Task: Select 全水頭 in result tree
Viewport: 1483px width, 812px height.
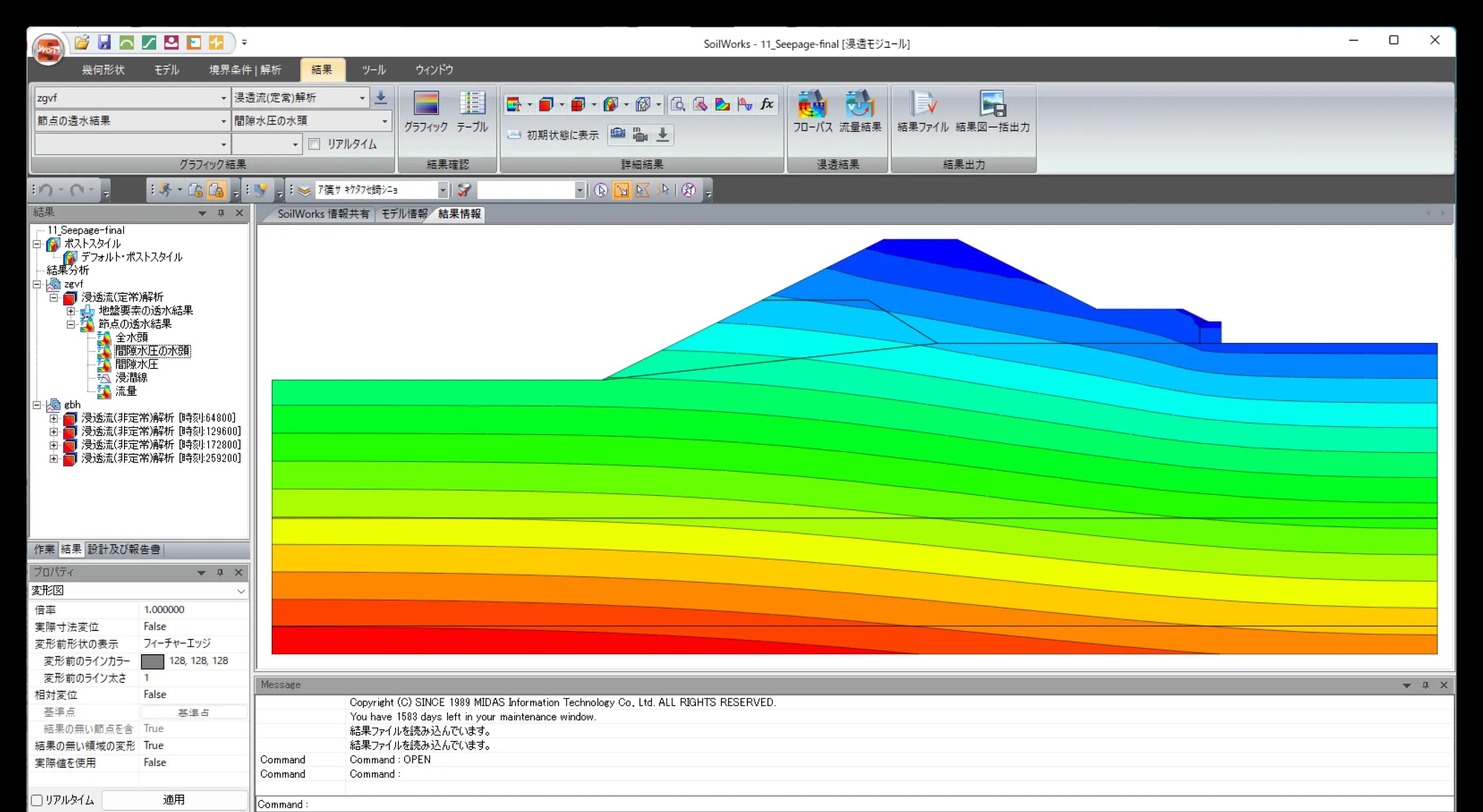Action: click(131, 337)
